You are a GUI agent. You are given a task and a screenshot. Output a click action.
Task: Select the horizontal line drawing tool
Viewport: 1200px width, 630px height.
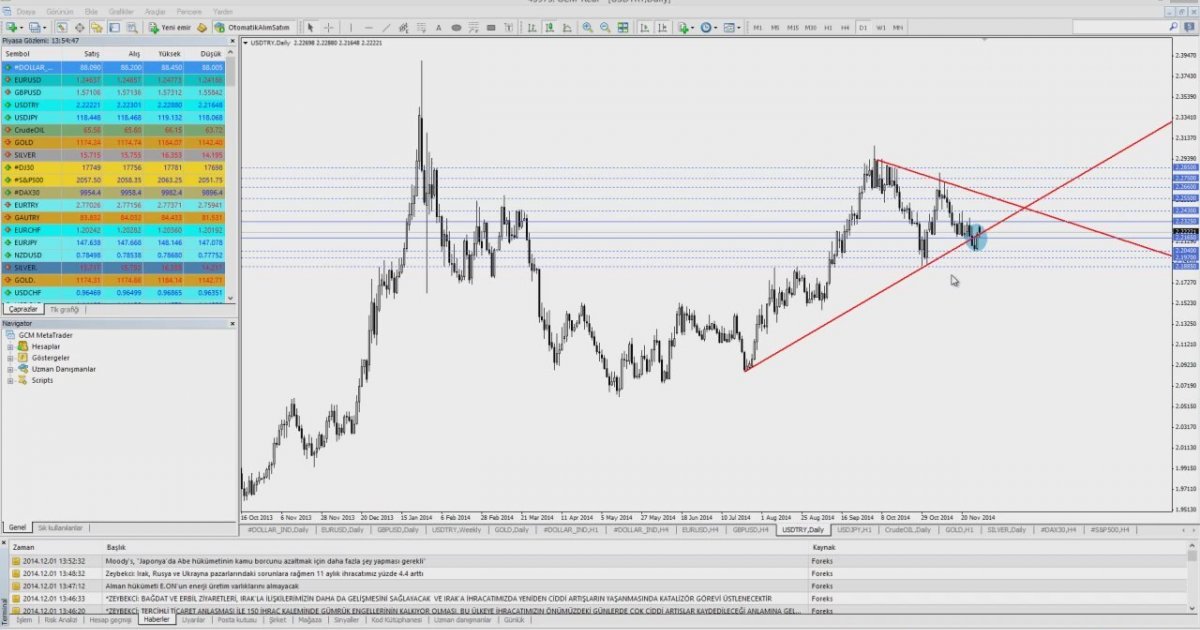[368, 28]
